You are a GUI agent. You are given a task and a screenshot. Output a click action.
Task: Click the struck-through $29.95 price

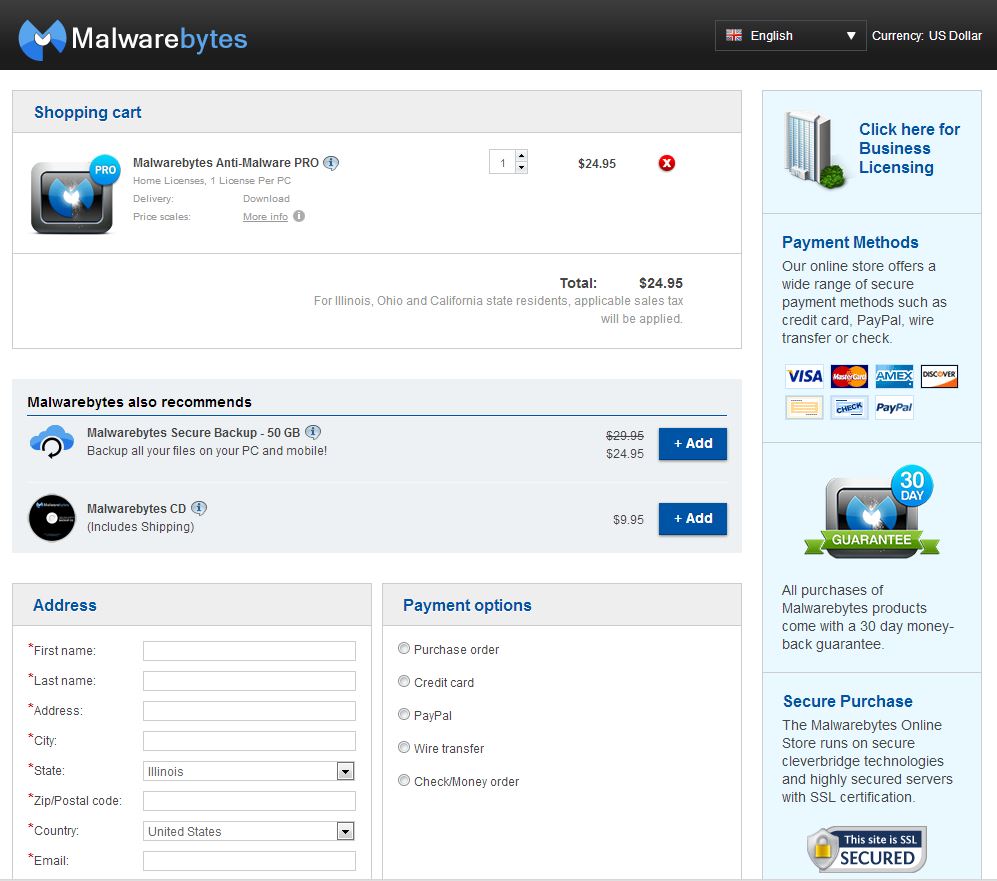(x=624, y=435)
